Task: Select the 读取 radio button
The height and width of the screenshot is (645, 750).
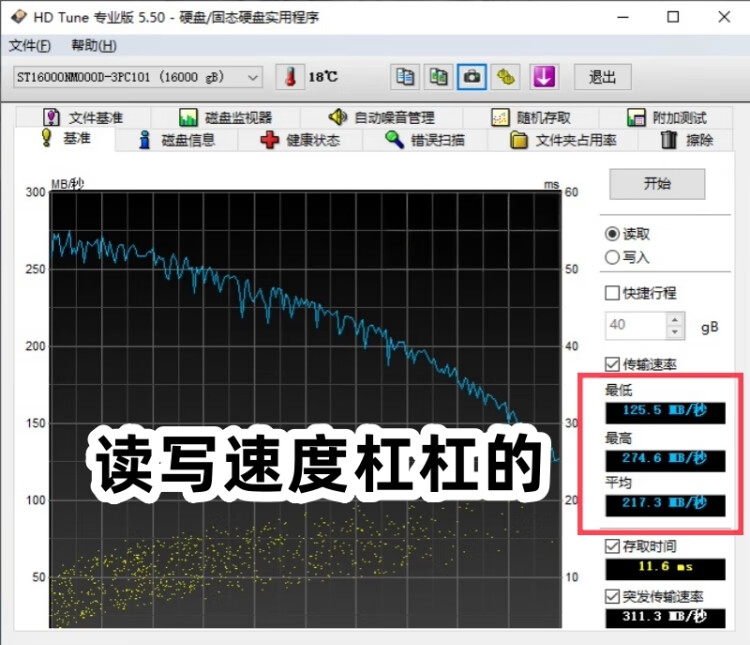Action: tap(612, 234)
